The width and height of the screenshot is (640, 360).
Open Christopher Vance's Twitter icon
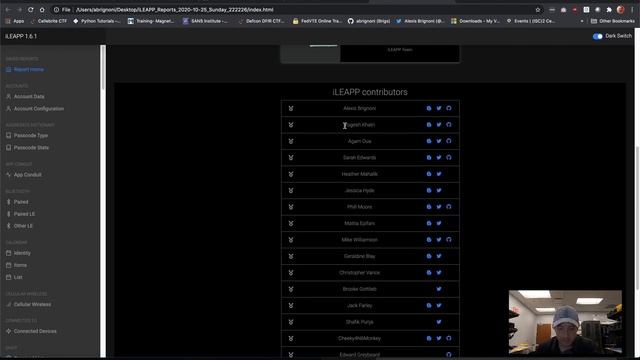point(439,273)
